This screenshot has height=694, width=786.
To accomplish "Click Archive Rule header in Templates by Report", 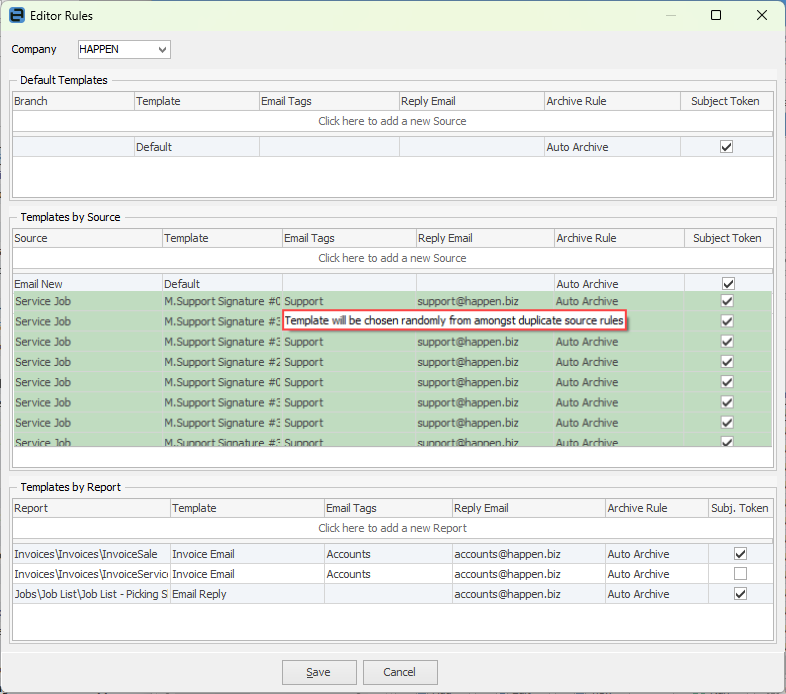I will pyautogui.click(x=657, y=508).
